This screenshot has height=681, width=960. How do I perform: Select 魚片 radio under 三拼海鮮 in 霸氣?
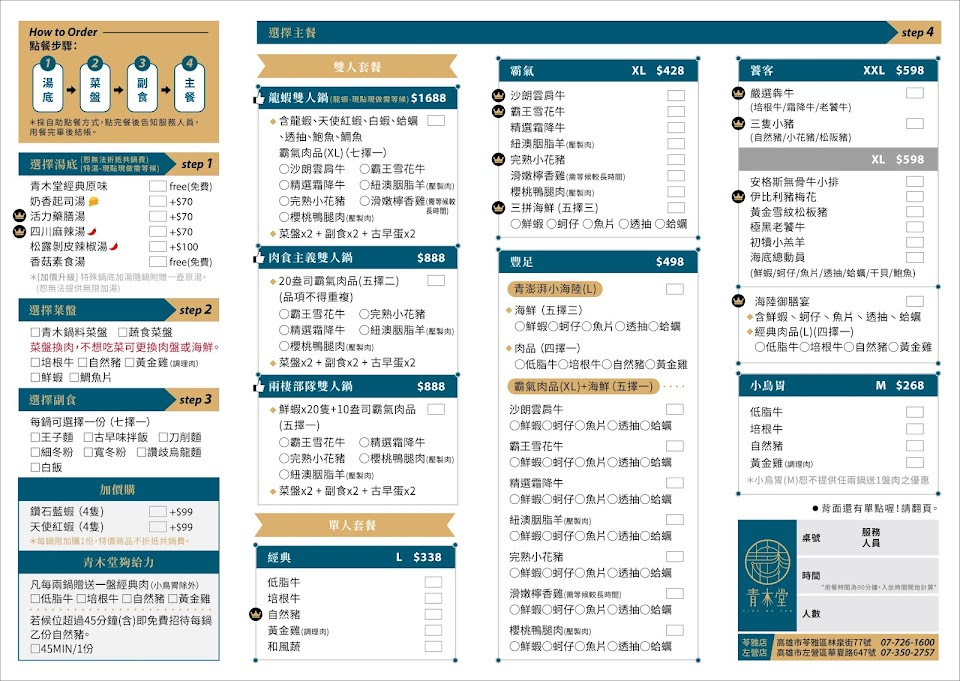588,224
